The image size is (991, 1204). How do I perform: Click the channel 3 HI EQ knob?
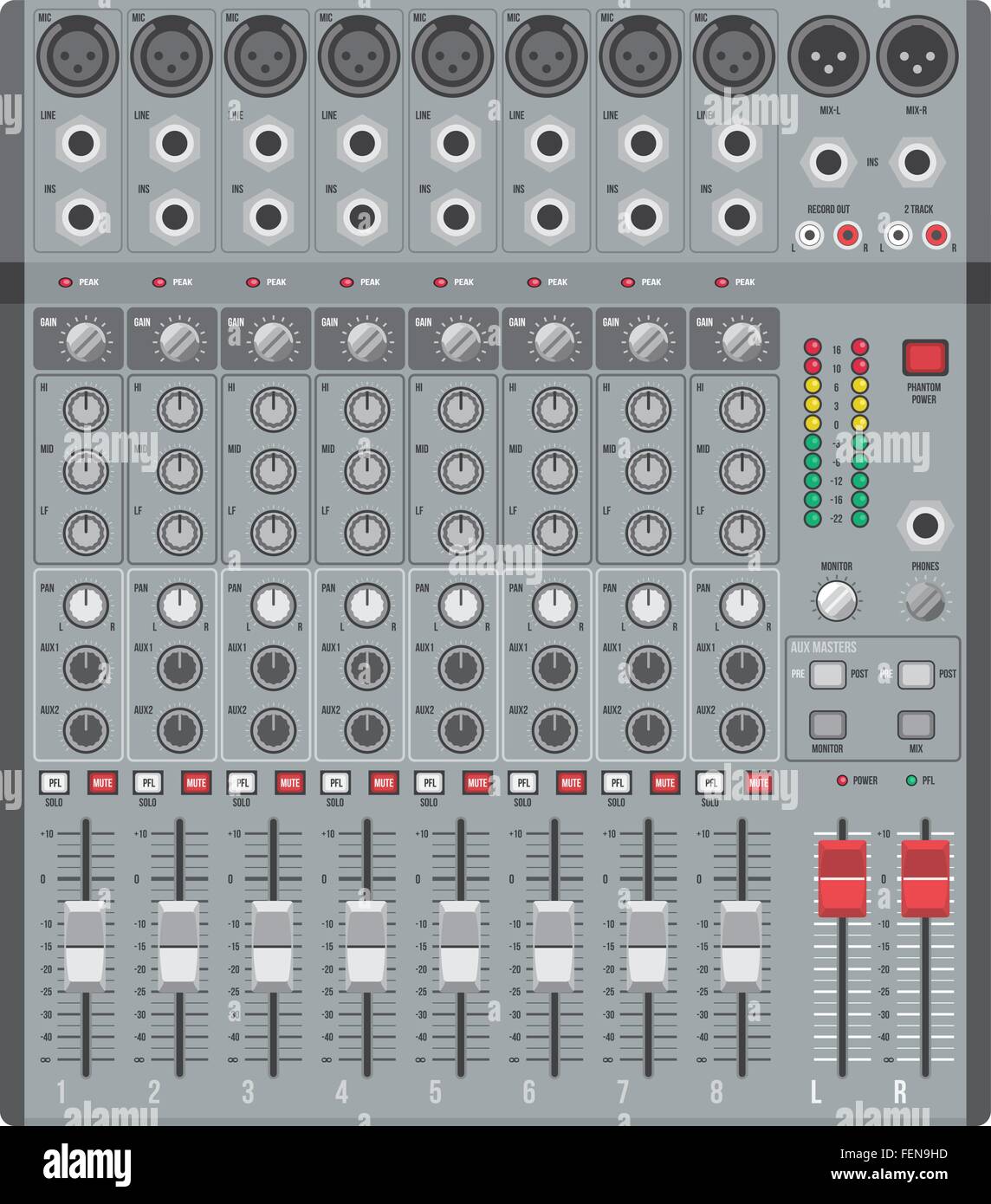[274, 410]
